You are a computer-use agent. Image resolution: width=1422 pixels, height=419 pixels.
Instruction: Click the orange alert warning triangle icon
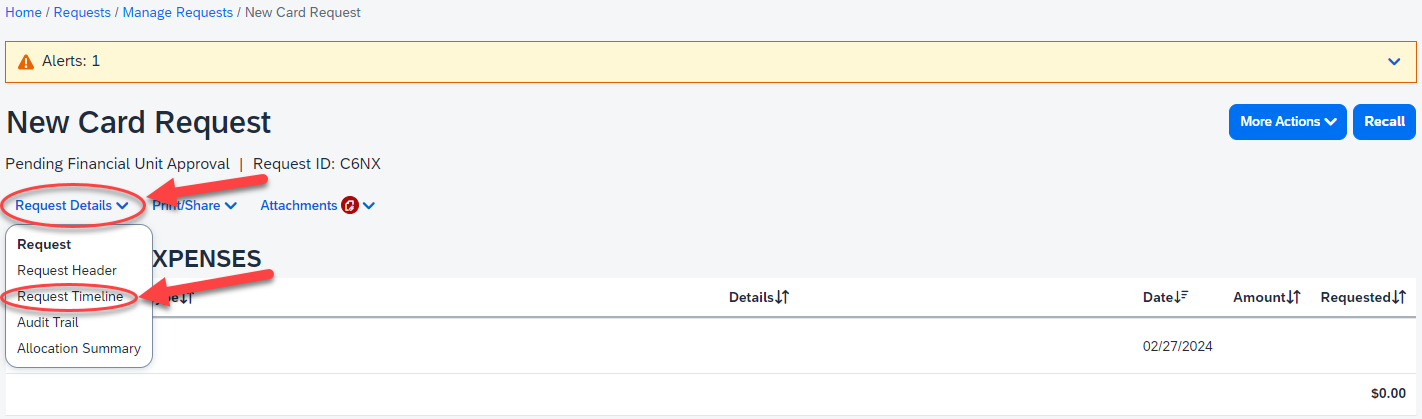click(x=26, y=62)
